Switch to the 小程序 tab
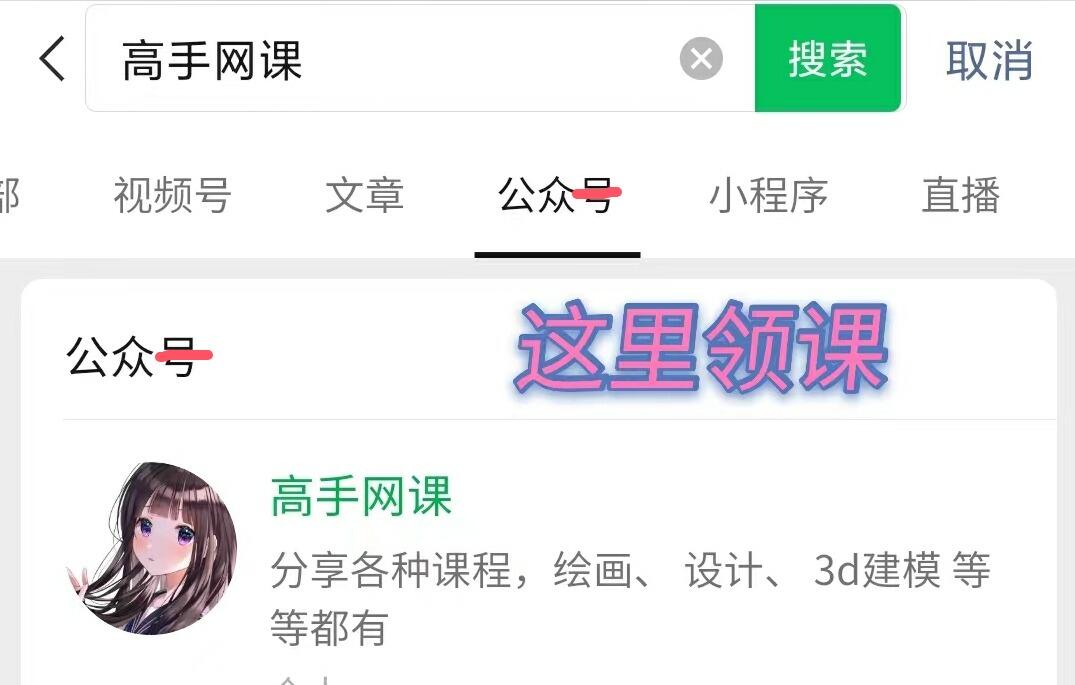Image resolution: width=1075 pixels, height=685 pixels. tap(768, 195)
